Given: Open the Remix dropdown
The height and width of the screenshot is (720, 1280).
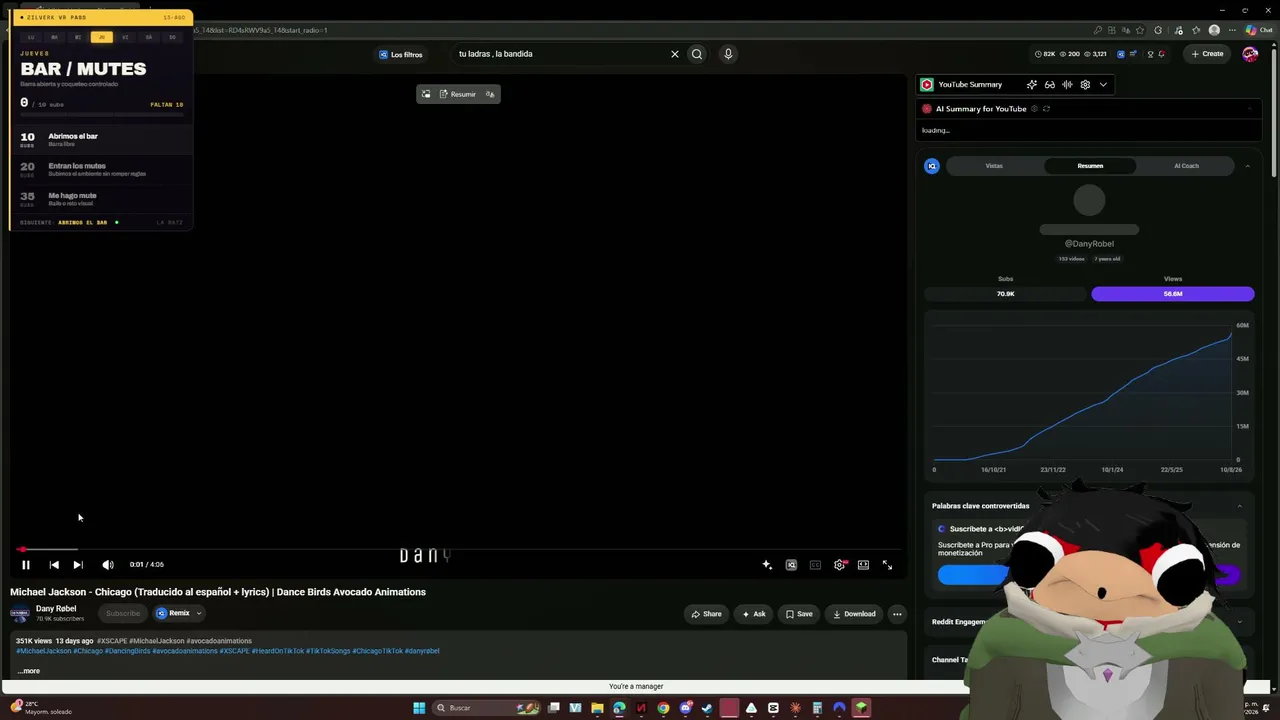Looking at the screenshot, I should coord(179,614).
